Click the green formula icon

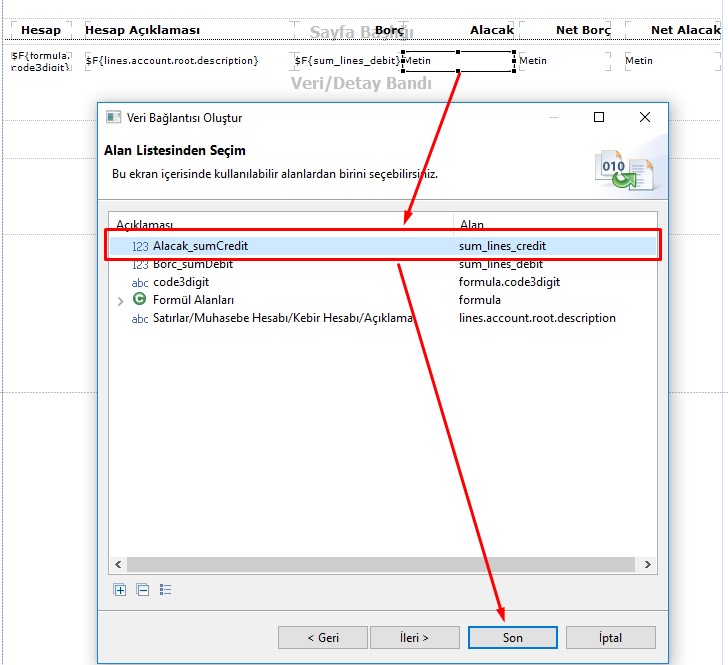click(139, 299)
